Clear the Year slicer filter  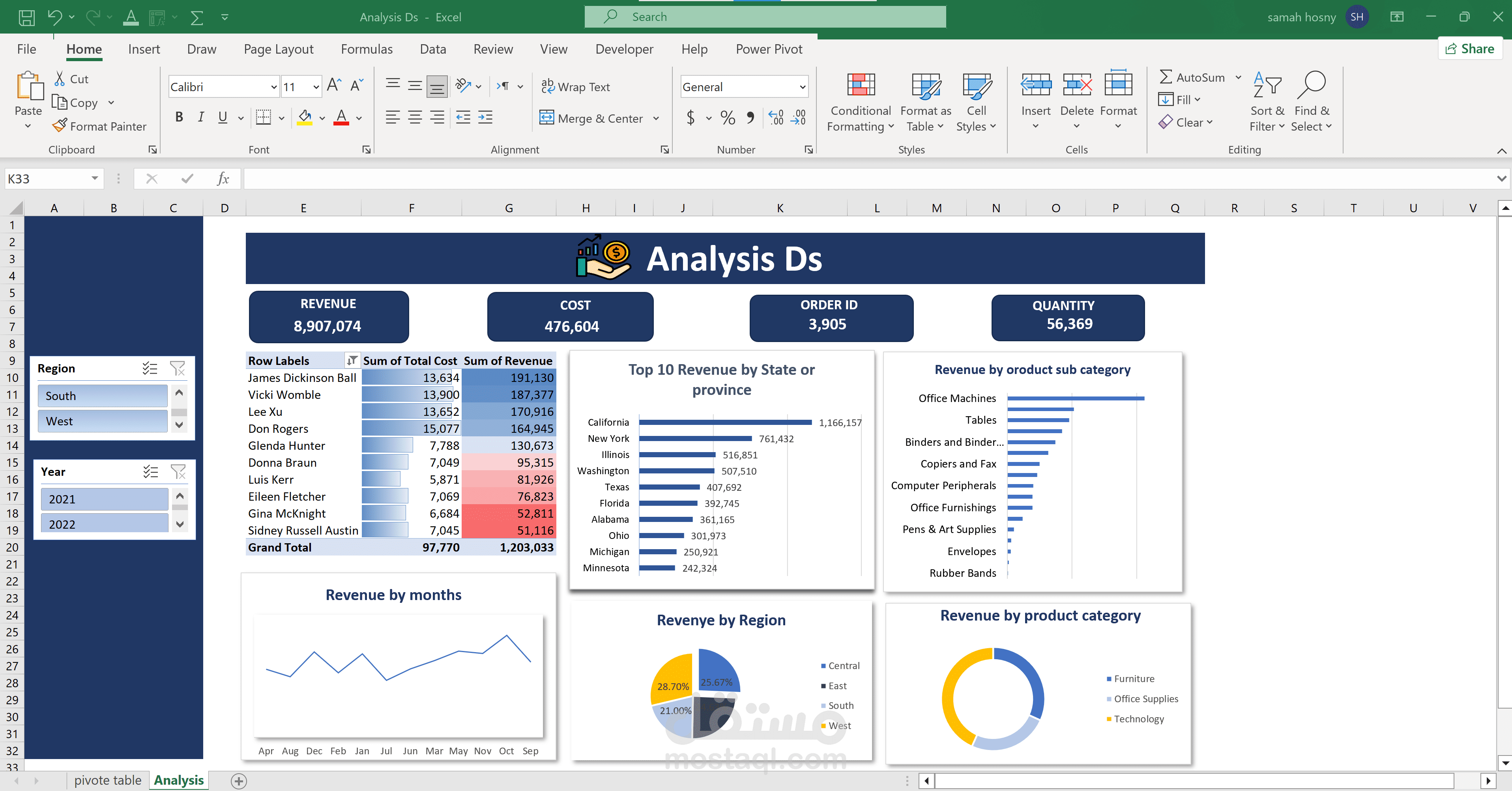[x=178, y=471]
